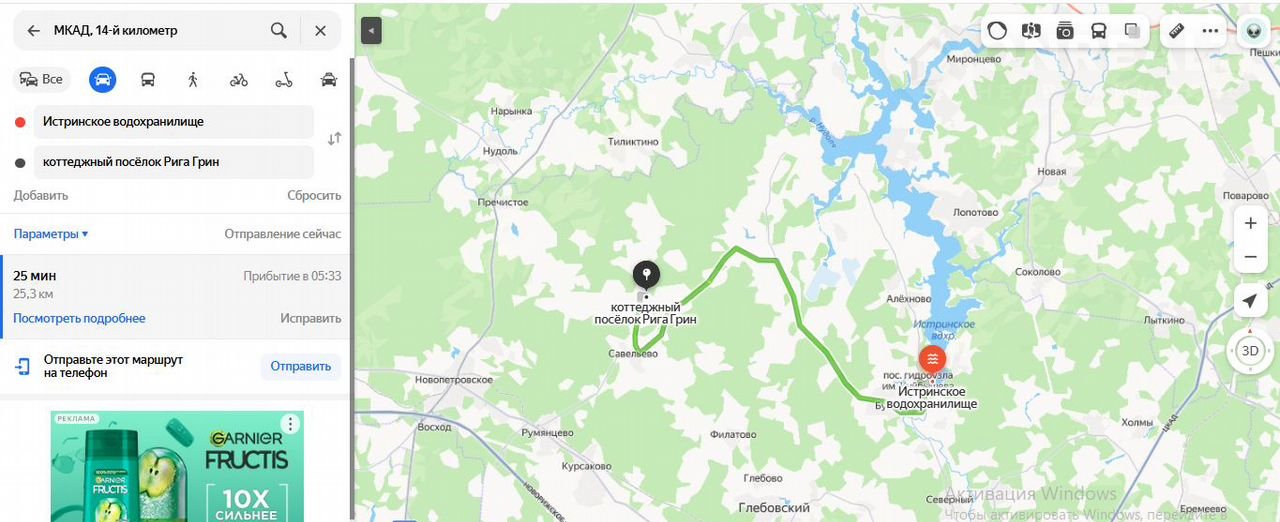Screen dimensions: 1280x522
Task: Toggle the 3D map view
Action: click(1250, 351)
